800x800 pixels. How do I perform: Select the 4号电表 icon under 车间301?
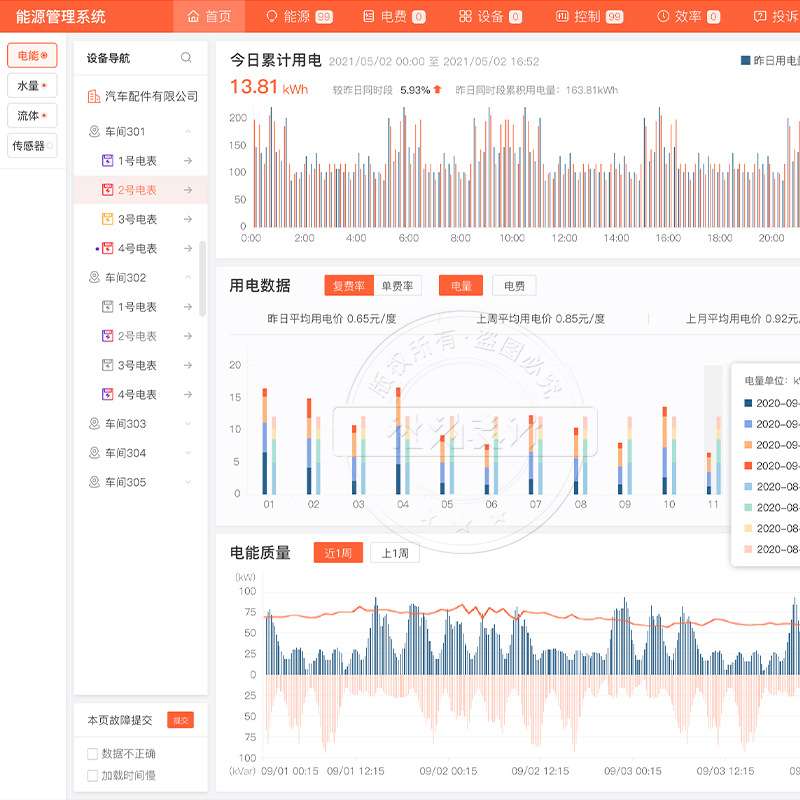(x=107, y=248)
